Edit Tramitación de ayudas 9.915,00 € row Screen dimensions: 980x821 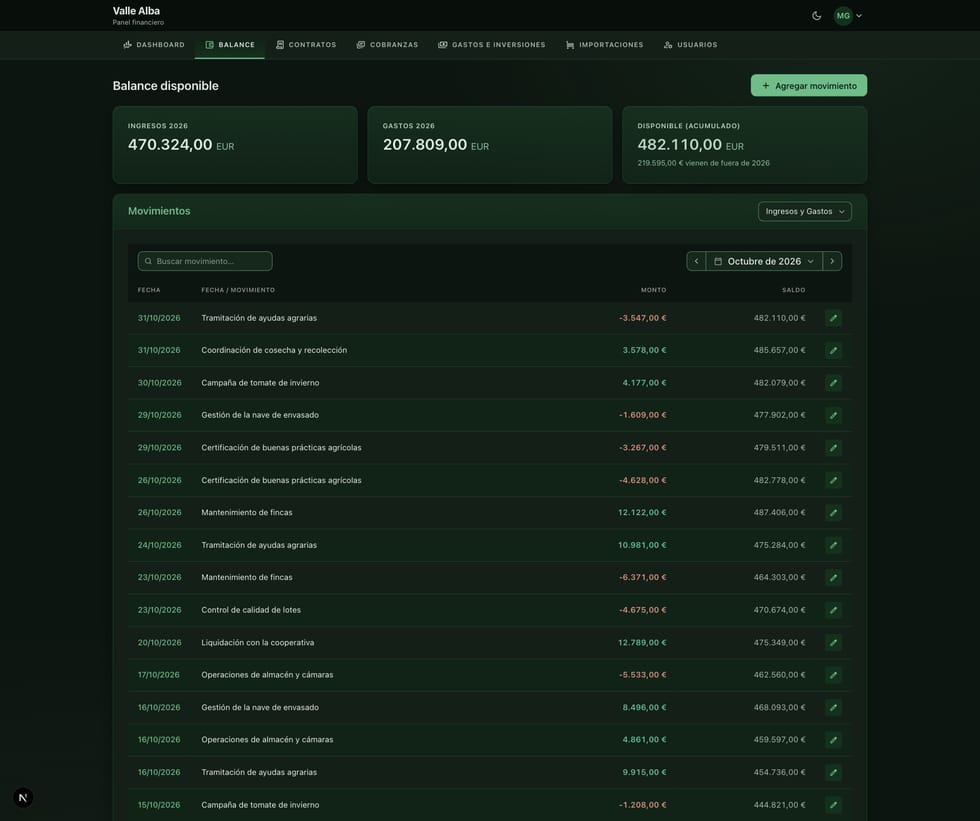pyautogui.click(x=833, y=773)
